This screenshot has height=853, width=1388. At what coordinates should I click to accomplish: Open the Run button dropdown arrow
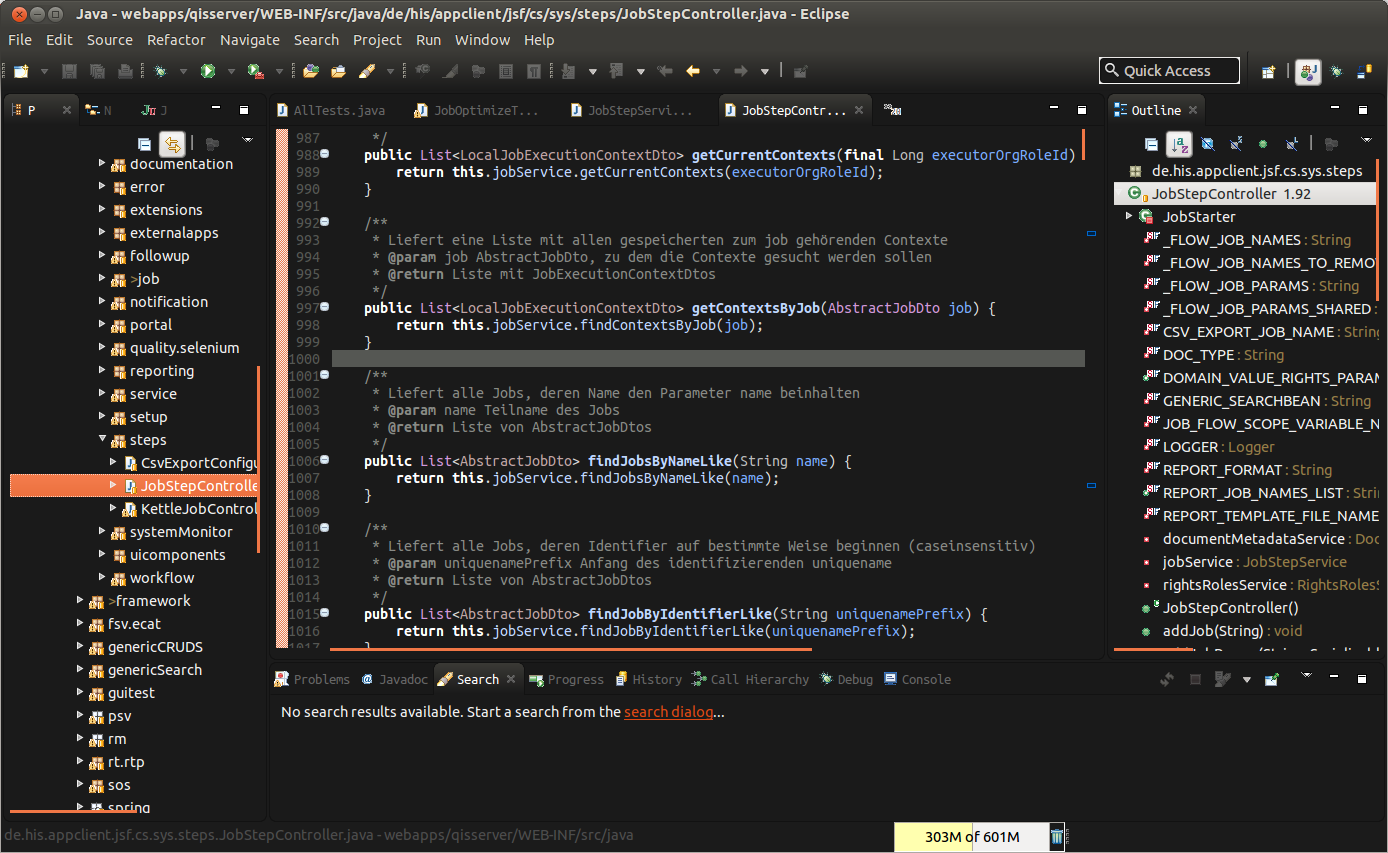[231, 71]
